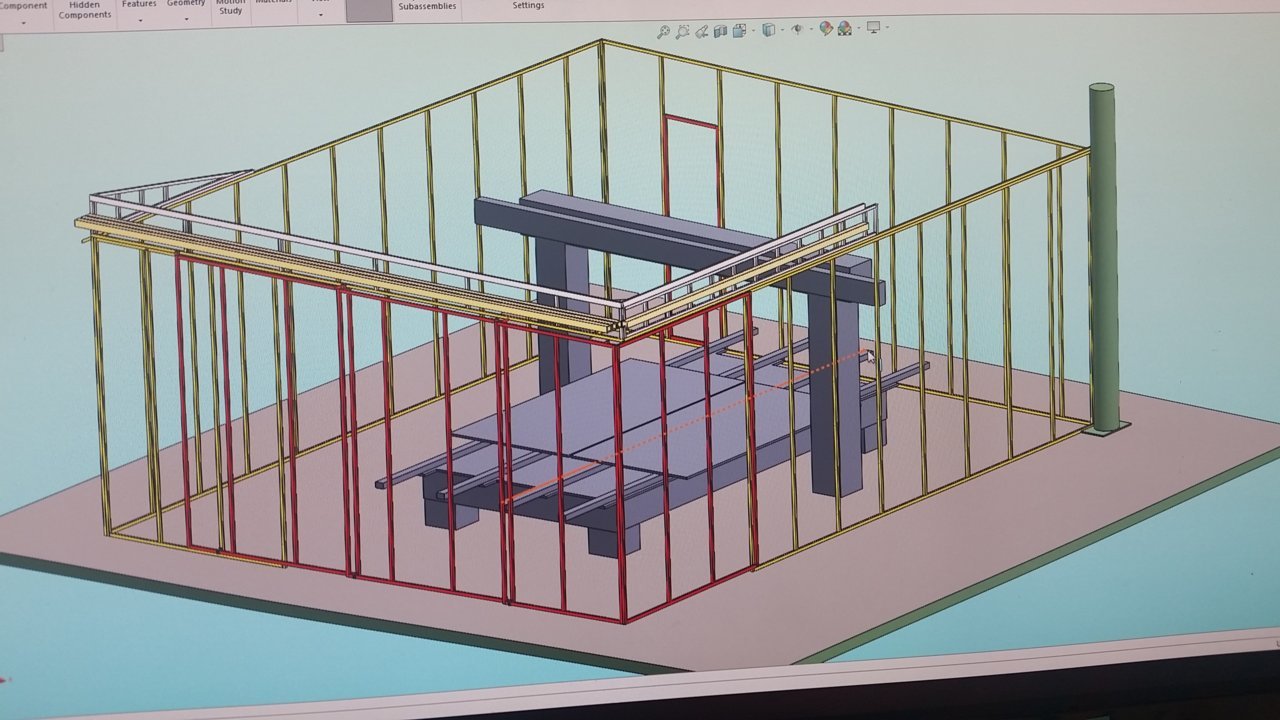
Task: Expand the View Orientation dropdown arrow
Action: 753,30
